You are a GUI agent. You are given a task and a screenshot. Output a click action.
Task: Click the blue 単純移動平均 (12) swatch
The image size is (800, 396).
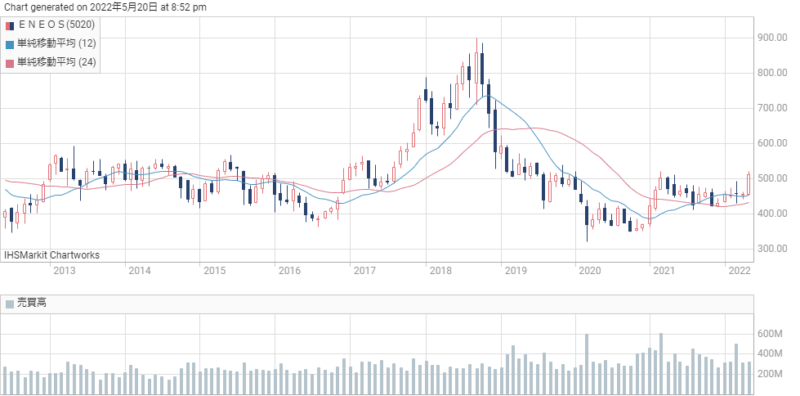coord(10,44)
